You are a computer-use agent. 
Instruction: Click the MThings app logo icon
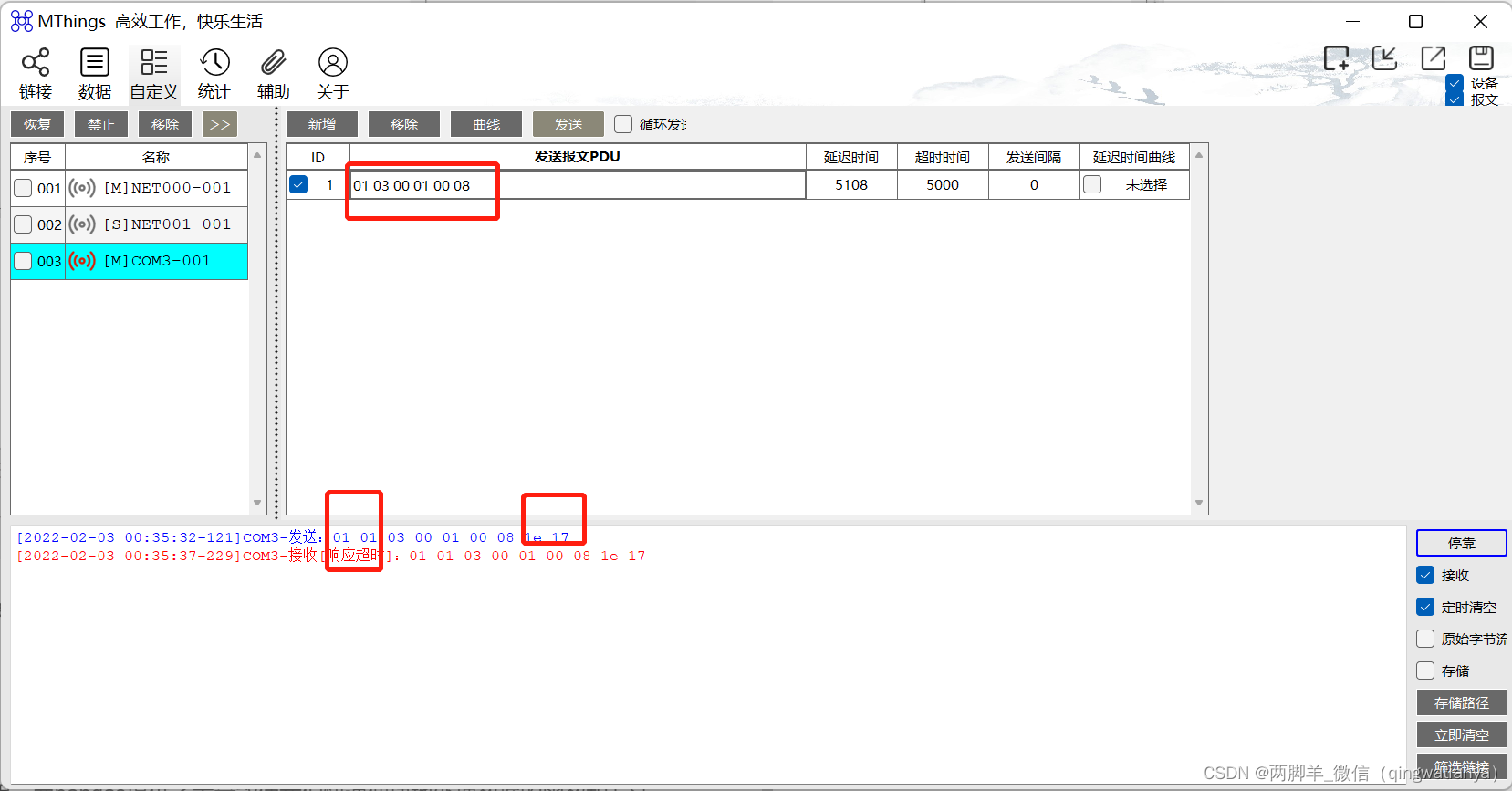point(22,21)
